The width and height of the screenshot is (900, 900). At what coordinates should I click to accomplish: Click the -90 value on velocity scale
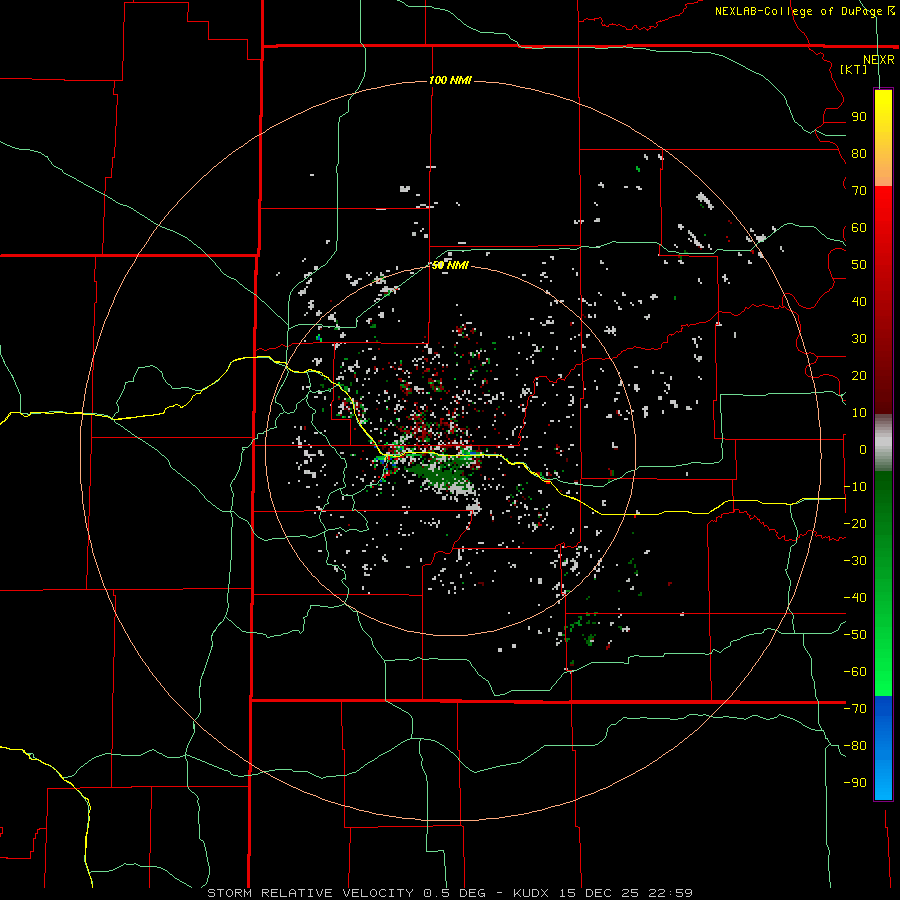click(855, 783)
